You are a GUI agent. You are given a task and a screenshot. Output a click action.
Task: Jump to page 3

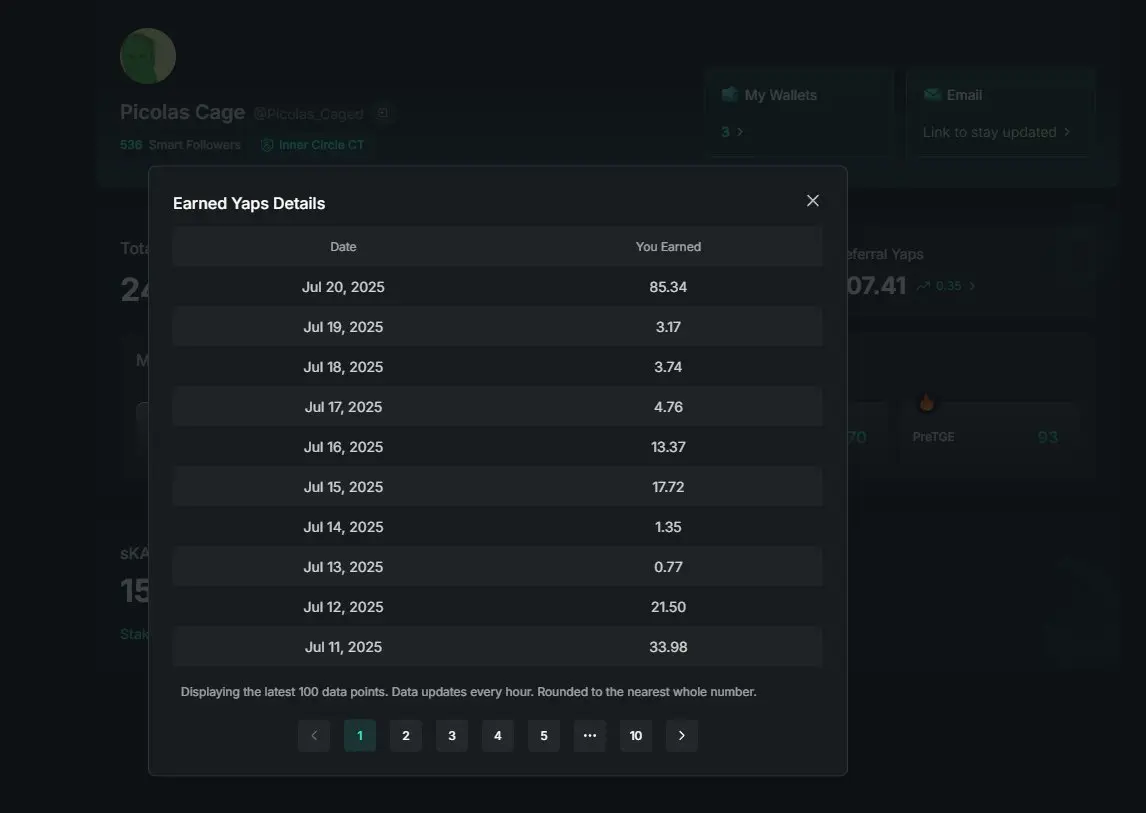[x=452, y=736]
